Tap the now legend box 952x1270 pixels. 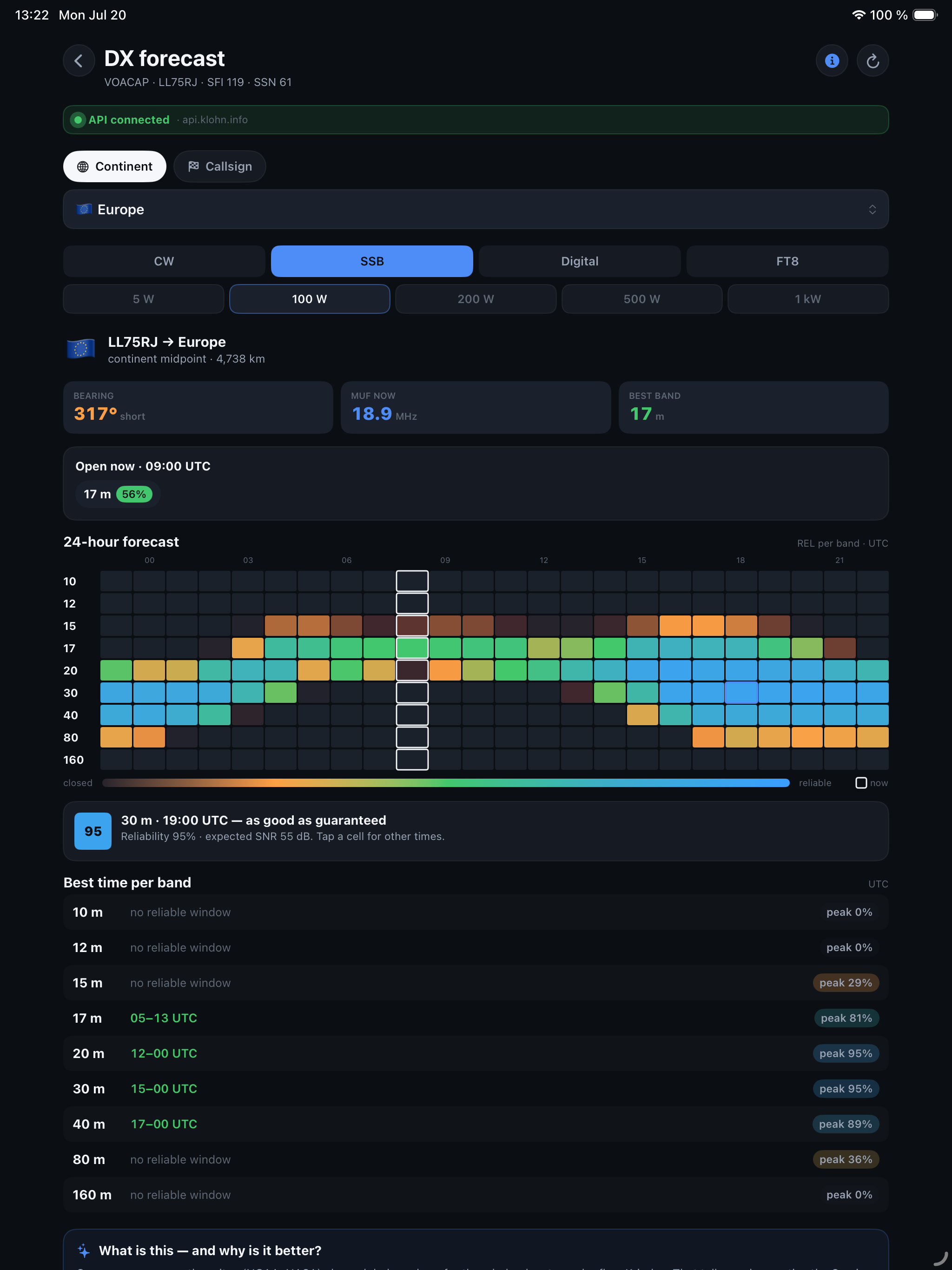(x=861, y=783)
